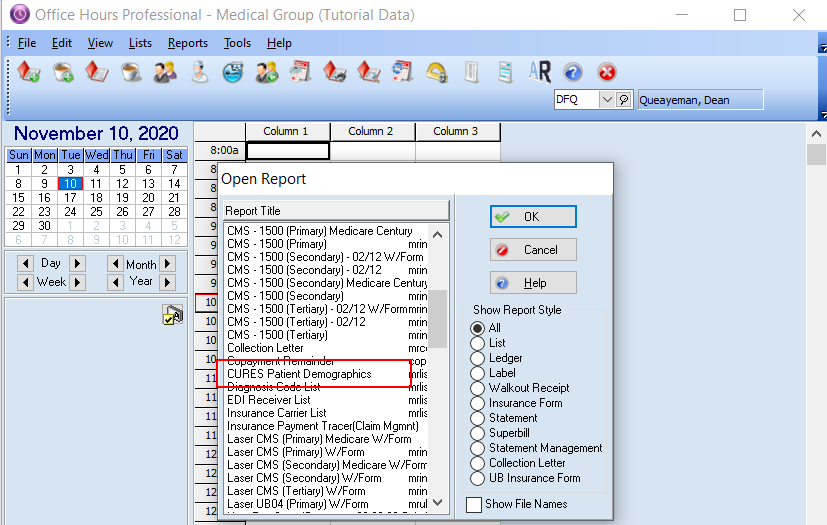
Task: Click the red book with magnifier icon
Action: pos(369,72)
